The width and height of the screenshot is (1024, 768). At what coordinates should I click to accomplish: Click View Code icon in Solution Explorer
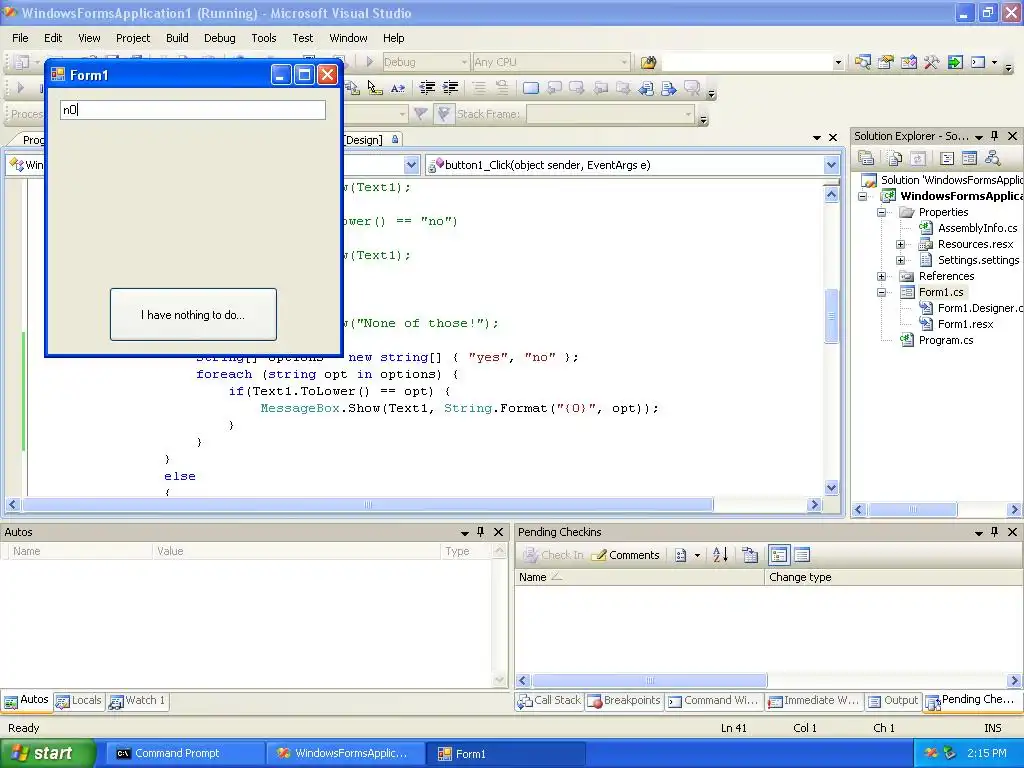pyautogui.click(x=946, y=158)
